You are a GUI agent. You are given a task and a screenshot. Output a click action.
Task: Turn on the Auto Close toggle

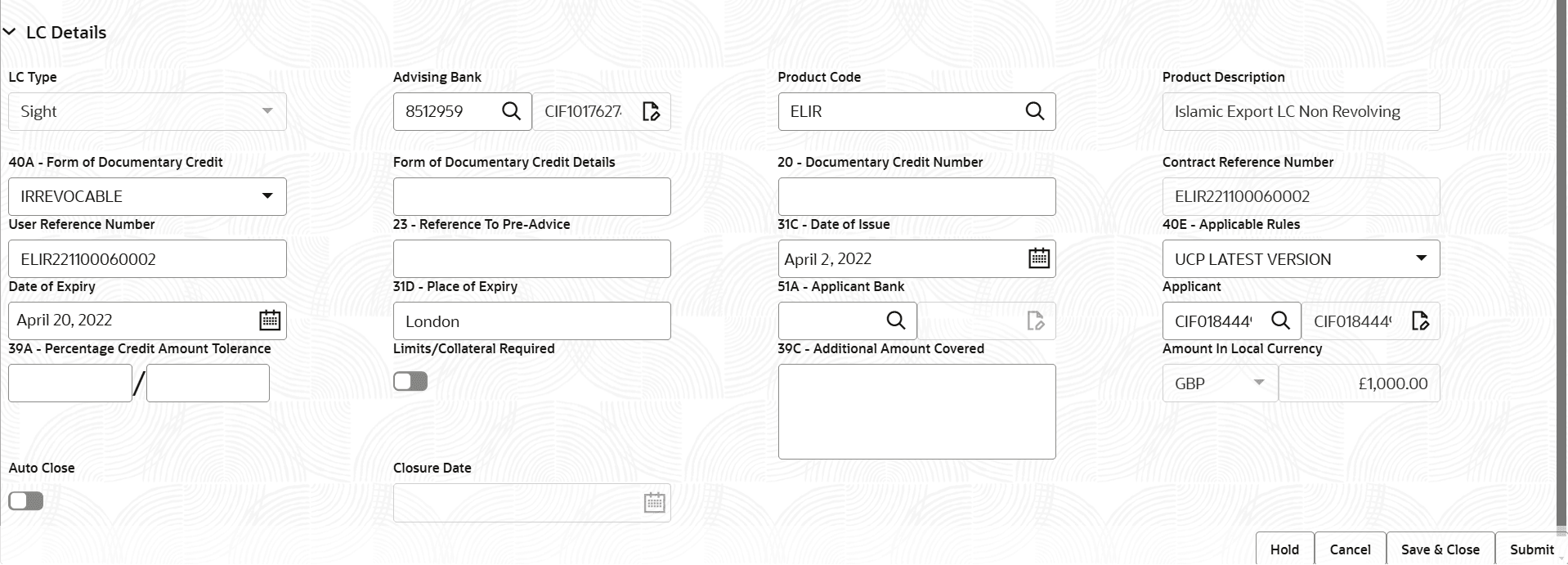point(25,500)
